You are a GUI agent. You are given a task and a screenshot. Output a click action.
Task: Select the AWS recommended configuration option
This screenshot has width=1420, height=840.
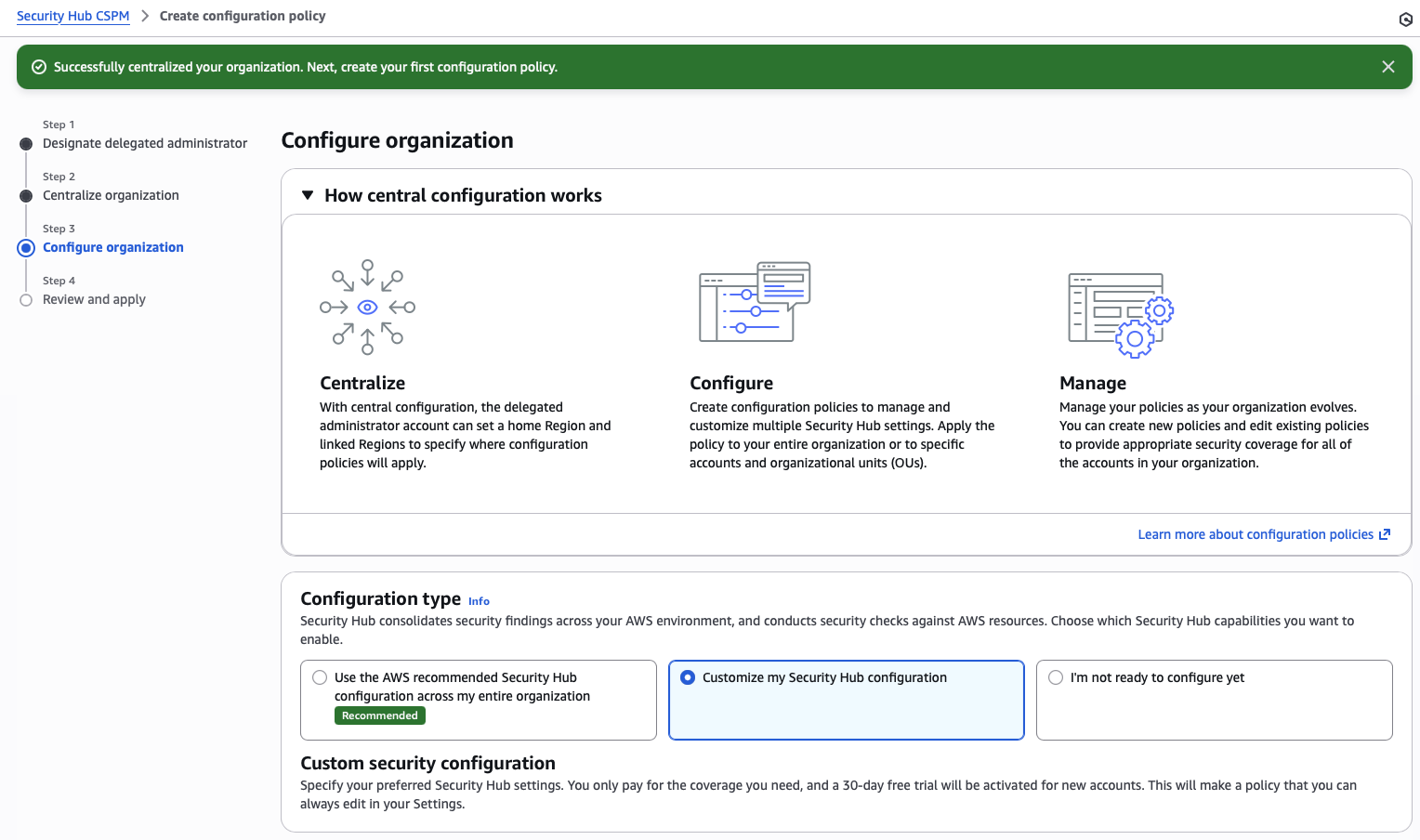click(320, 677)
